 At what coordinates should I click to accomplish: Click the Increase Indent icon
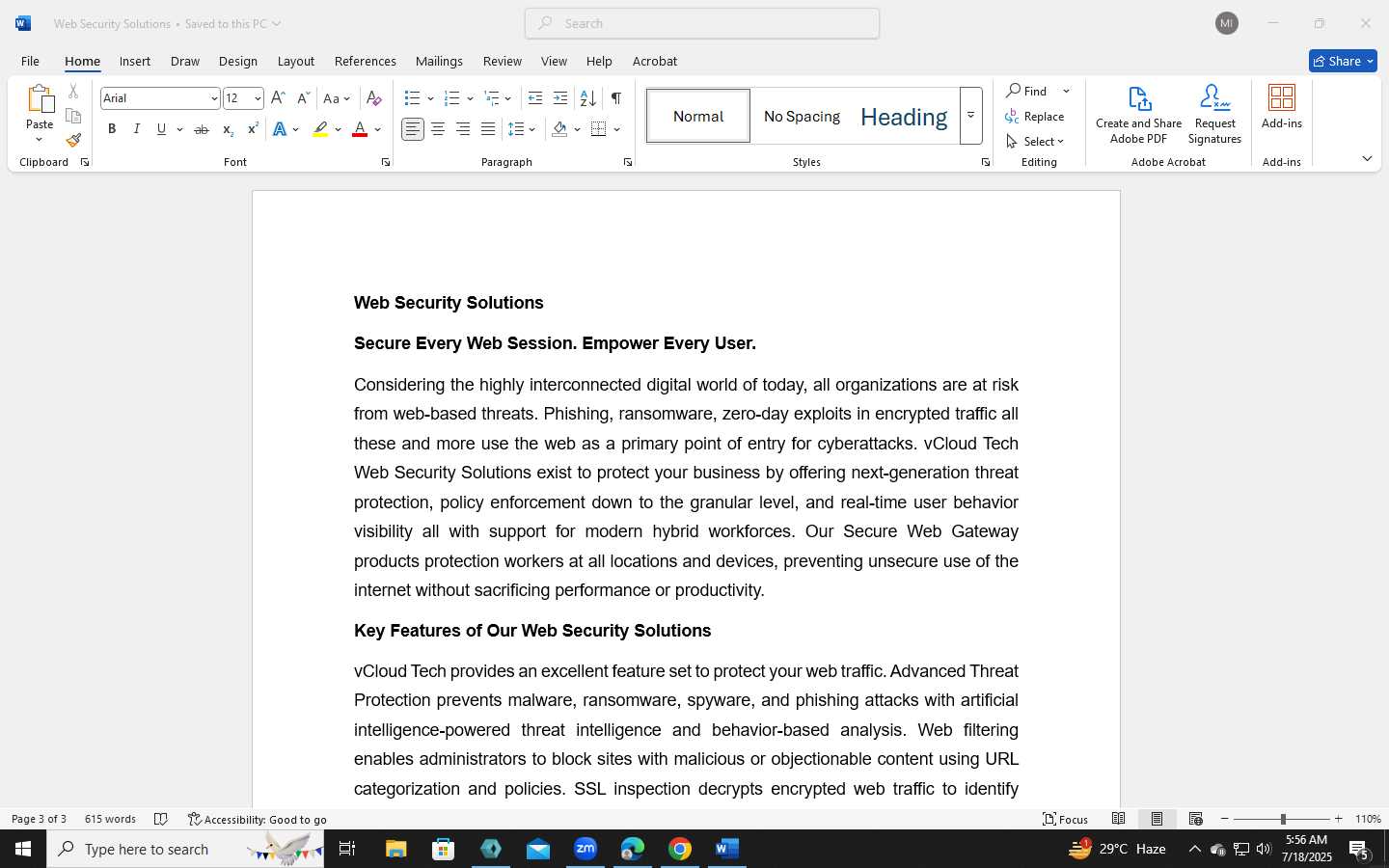560,98
